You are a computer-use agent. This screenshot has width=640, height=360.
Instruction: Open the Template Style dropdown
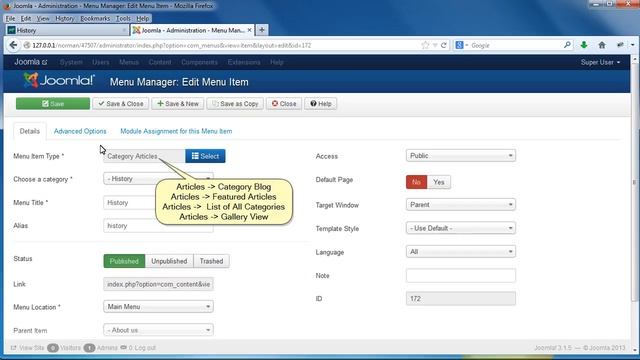[x=461, y=228]
